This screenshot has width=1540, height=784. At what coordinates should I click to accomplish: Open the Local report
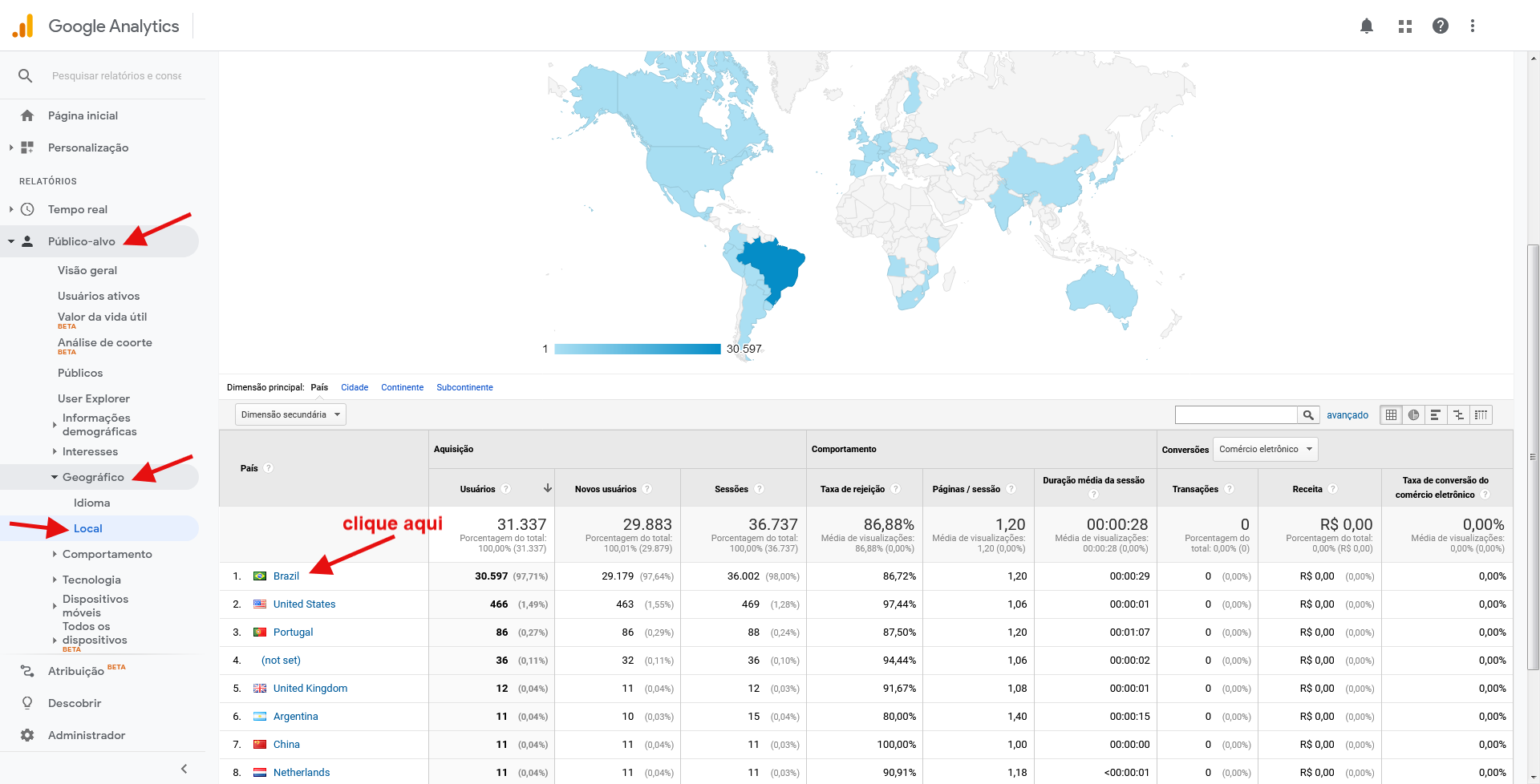point(88,528)
